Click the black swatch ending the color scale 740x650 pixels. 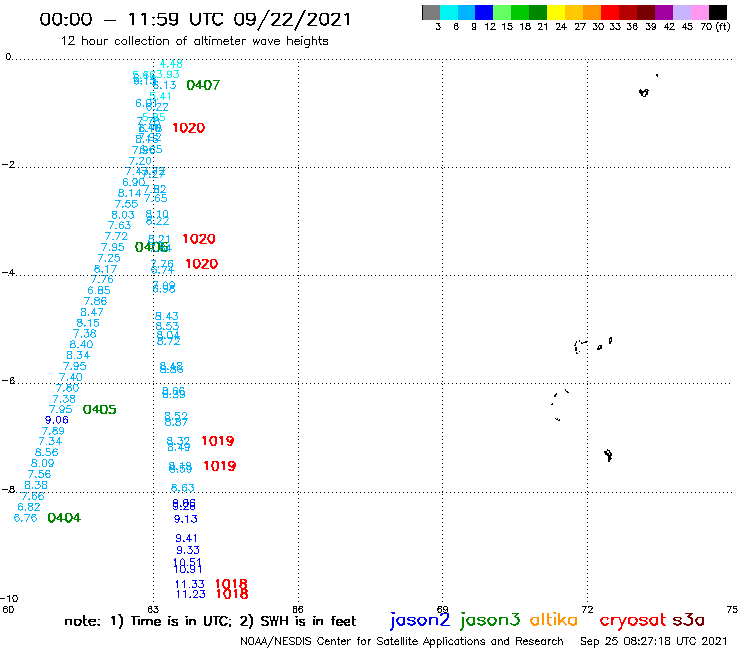tap(718, 12)
